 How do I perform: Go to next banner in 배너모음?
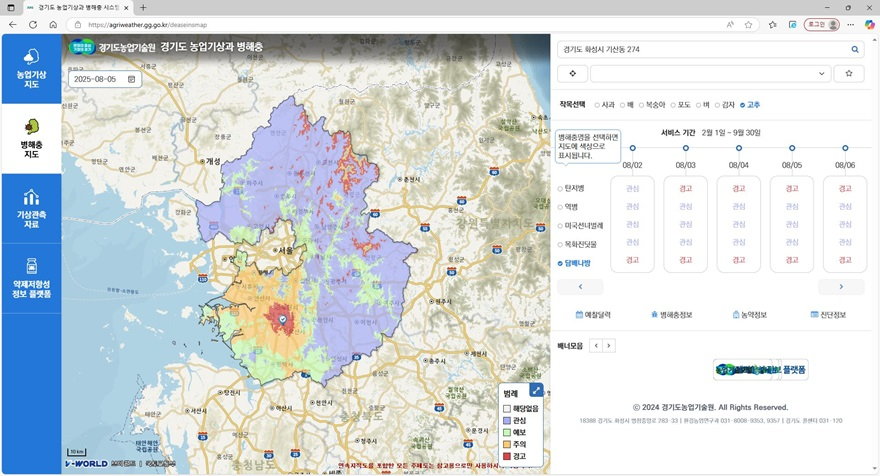coord(609,346)
